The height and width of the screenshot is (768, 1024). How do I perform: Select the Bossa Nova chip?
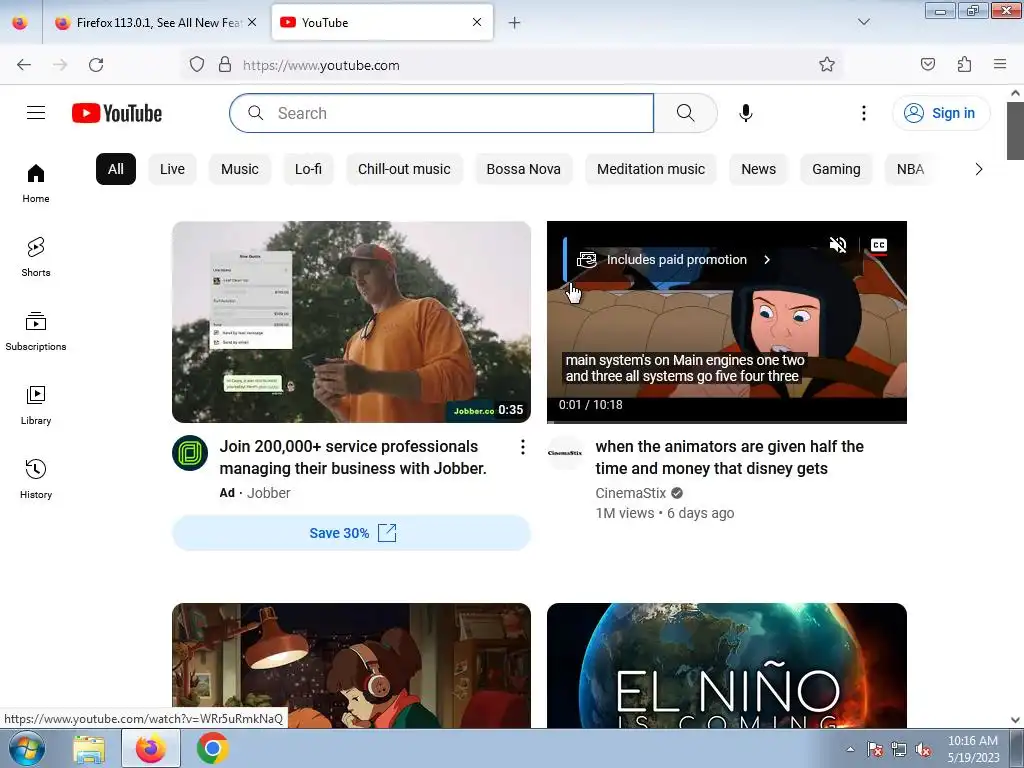tap(524, 169)
